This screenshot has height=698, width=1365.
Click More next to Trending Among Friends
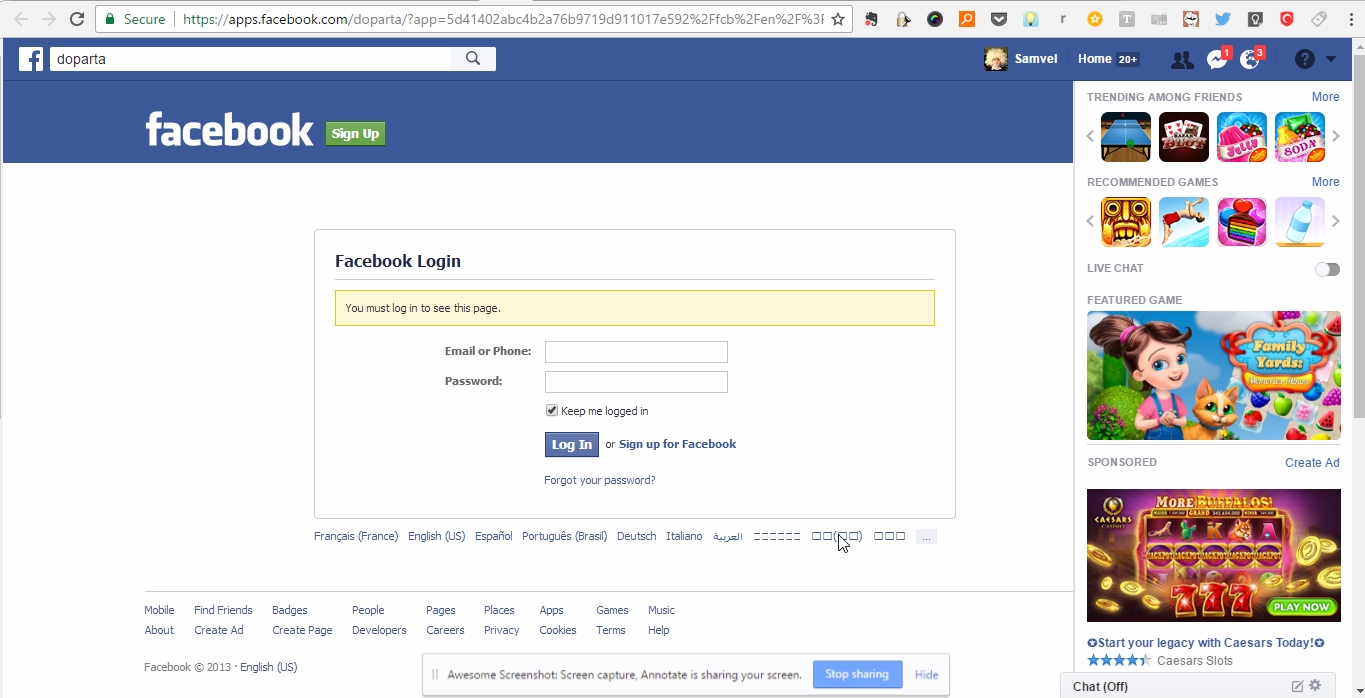tap(1325, 97)
